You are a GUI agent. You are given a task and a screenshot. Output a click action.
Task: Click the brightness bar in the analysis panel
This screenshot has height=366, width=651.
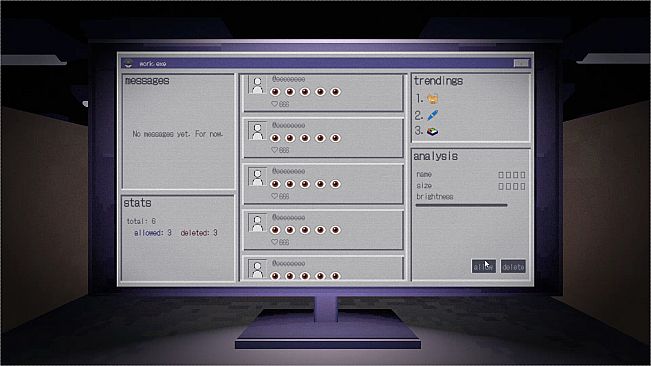click(x=461, y=205)
